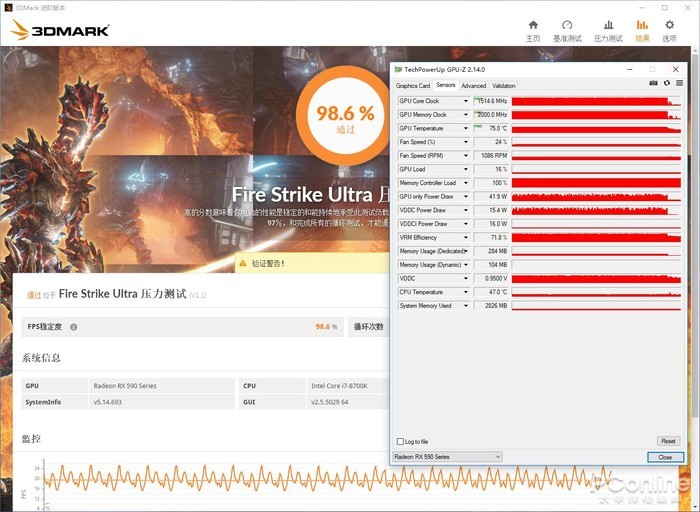Screen dimensions: 700x512
Task: Open the GPU Temperature sensor dropdown arrow
Action: pyautogui.click(x=466, y=128)
